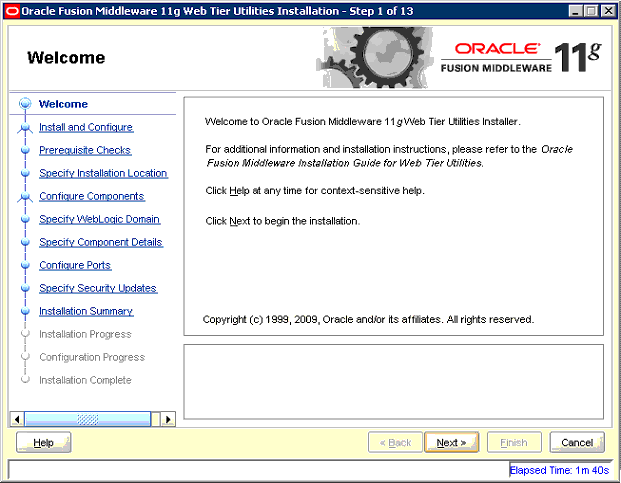This screenshot has width=621, height=483.
Task: Click the Help button
Action: 44,442
